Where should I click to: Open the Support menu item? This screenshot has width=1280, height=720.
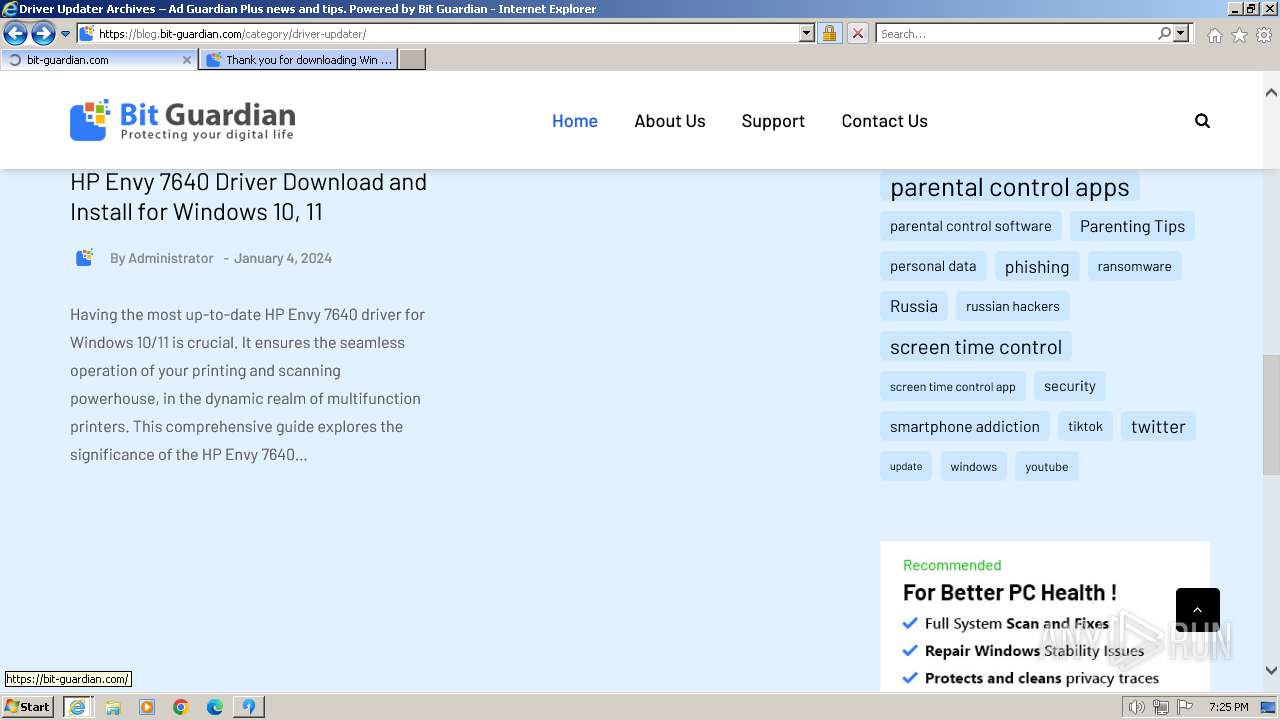[x=773, y=121]
